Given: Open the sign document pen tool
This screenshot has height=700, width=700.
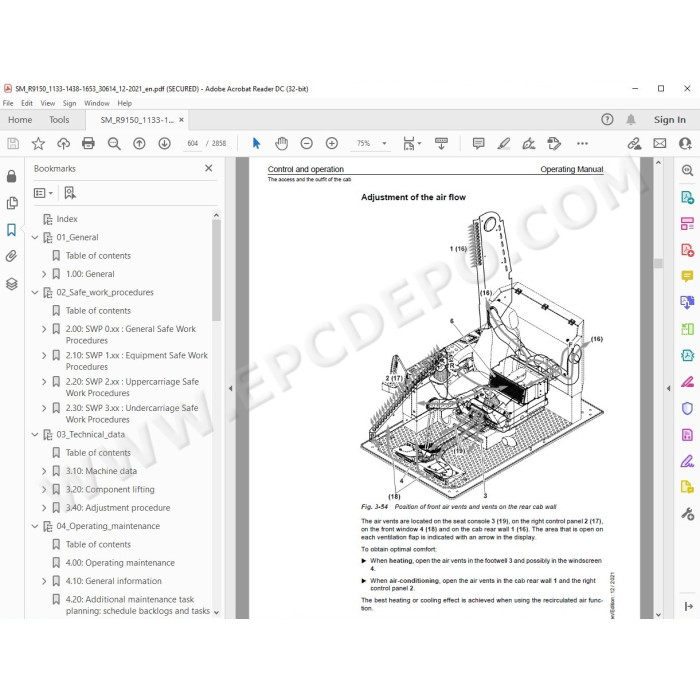Looking at the screenshot, I should point(529,143).
